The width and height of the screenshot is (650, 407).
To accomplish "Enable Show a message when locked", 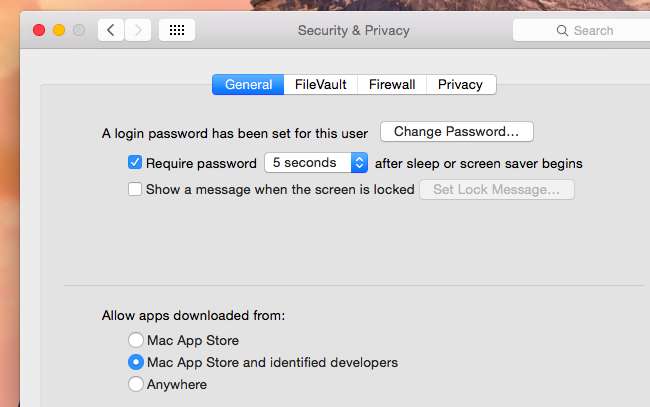I will [135, 189].
